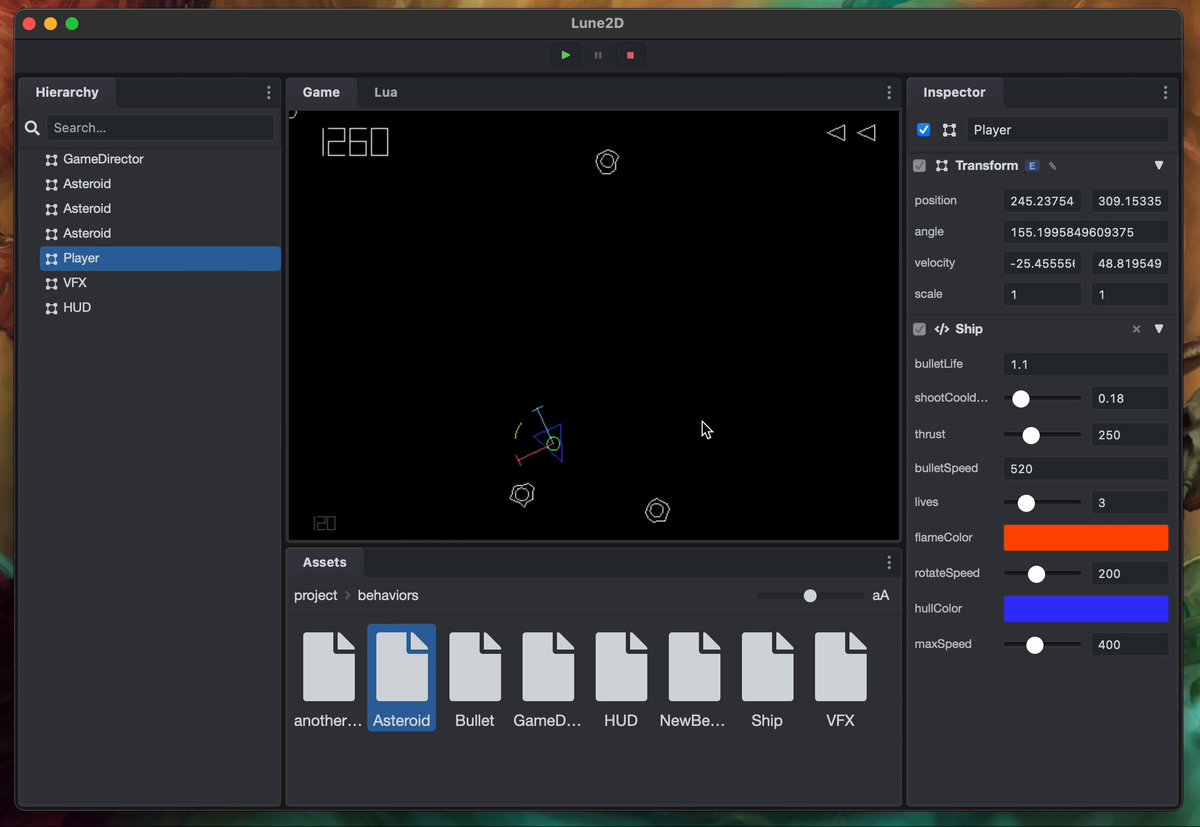Disable the Ship component checkbox
Screen dimensions: 1200x827
919,329
